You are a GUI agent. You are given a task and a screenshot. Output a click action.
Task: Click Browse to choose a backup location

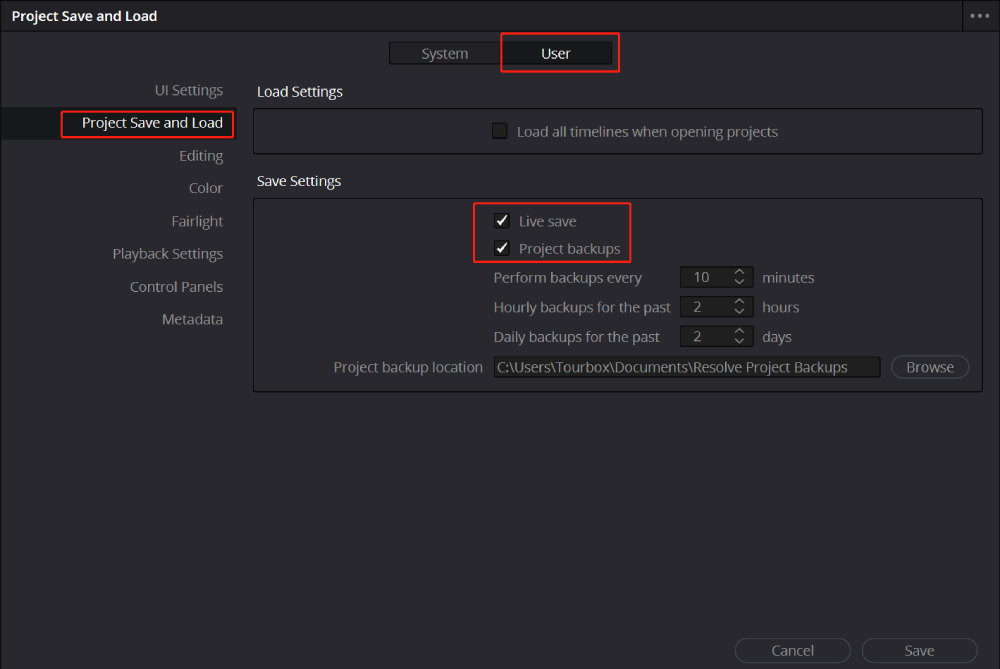(x=929, y=366)
